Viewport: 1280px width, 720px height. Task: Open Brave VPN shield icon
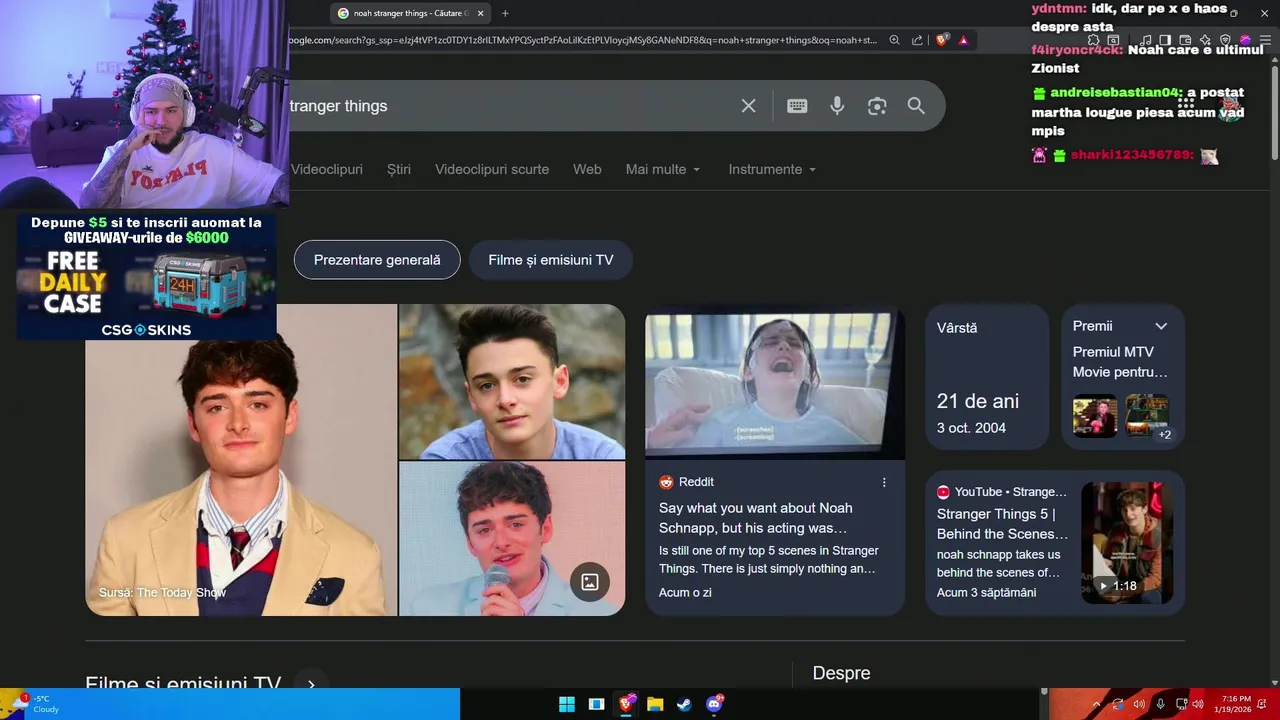pos(1225,40)
